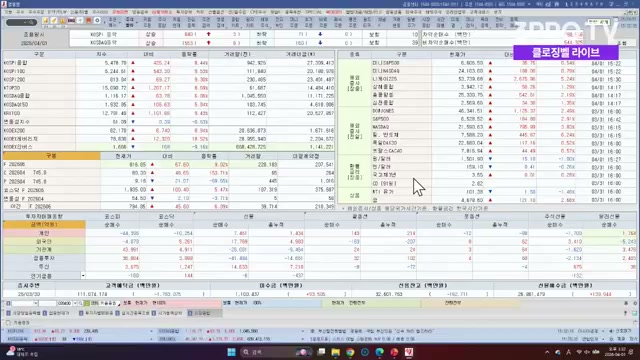The width and height of the screenshot is (640, 360).
Task: Open the KOSDAQ종합 ticker dropdown arrow in status bar
Action: click(302, 331)
